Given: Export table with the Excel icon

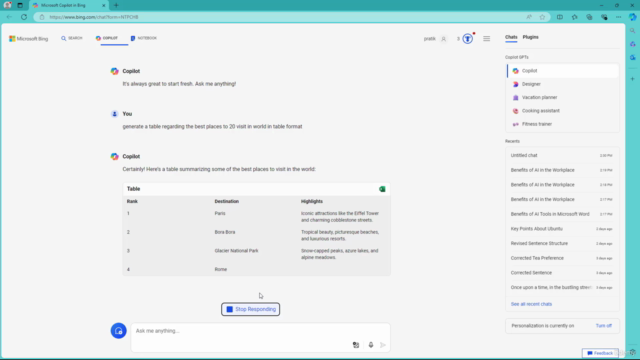Looking at the screenshot, I should (x=382, y=189).
